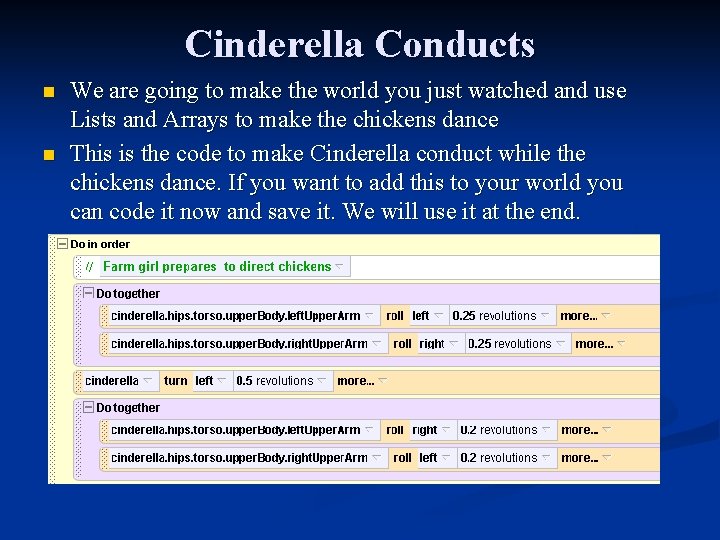Screen dimensions: 720x540
Task: Open the comment tile's dropdown arrow
Action: (x=339, y=266)
